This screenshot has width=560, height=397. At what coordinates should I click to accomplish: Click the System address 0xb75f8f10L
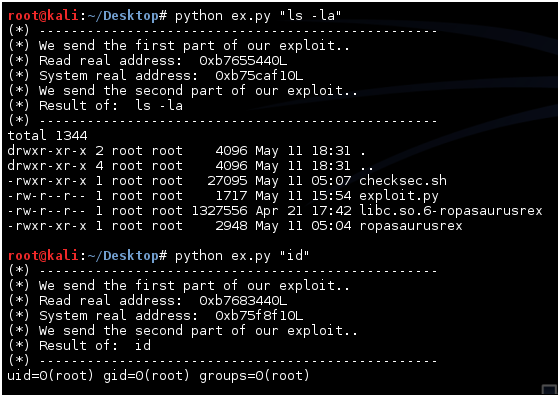[x=259, y=316]
